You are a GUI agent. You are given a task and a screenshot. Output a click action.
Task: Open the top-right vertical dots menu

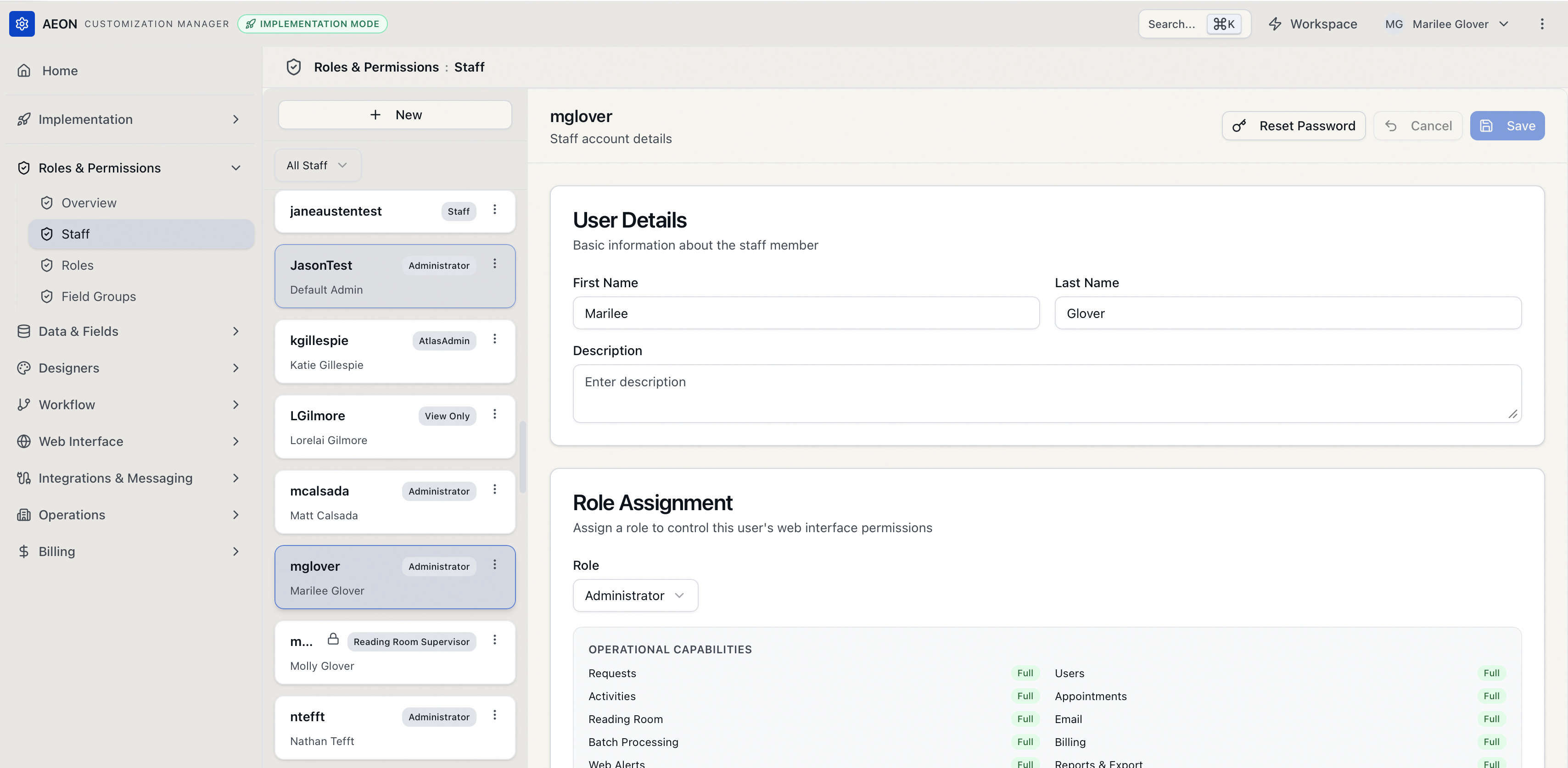click(x=1541, y=24)
